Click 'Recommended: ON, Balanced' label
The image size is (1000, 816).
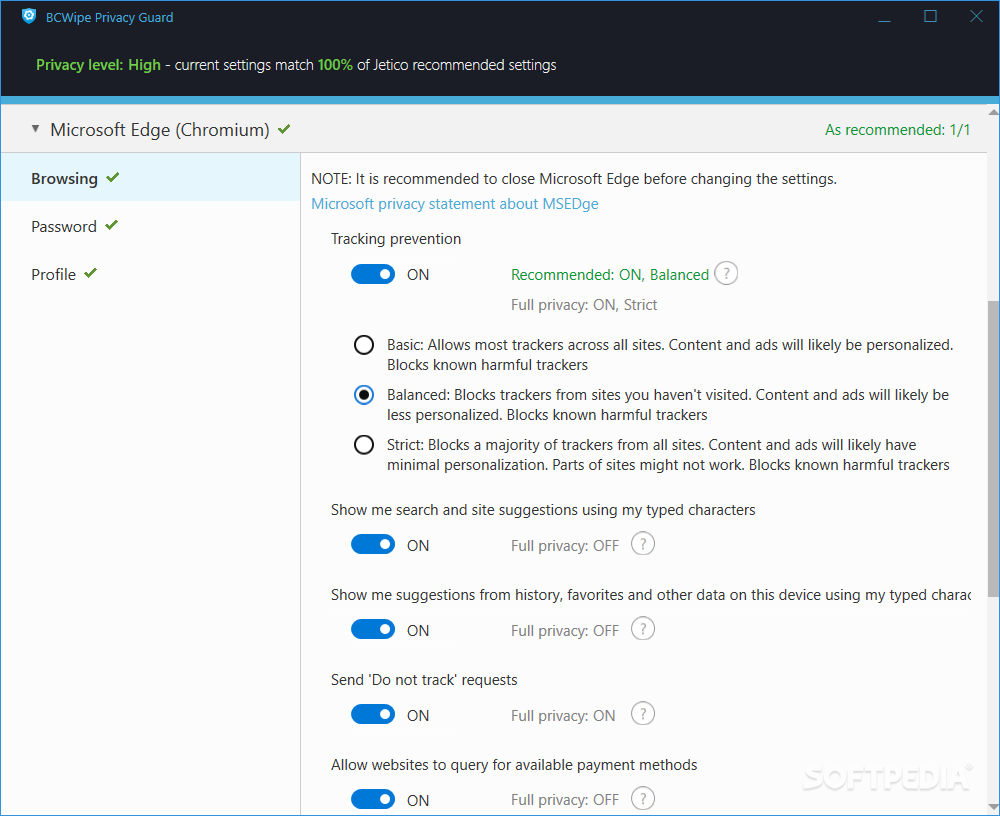610,275
